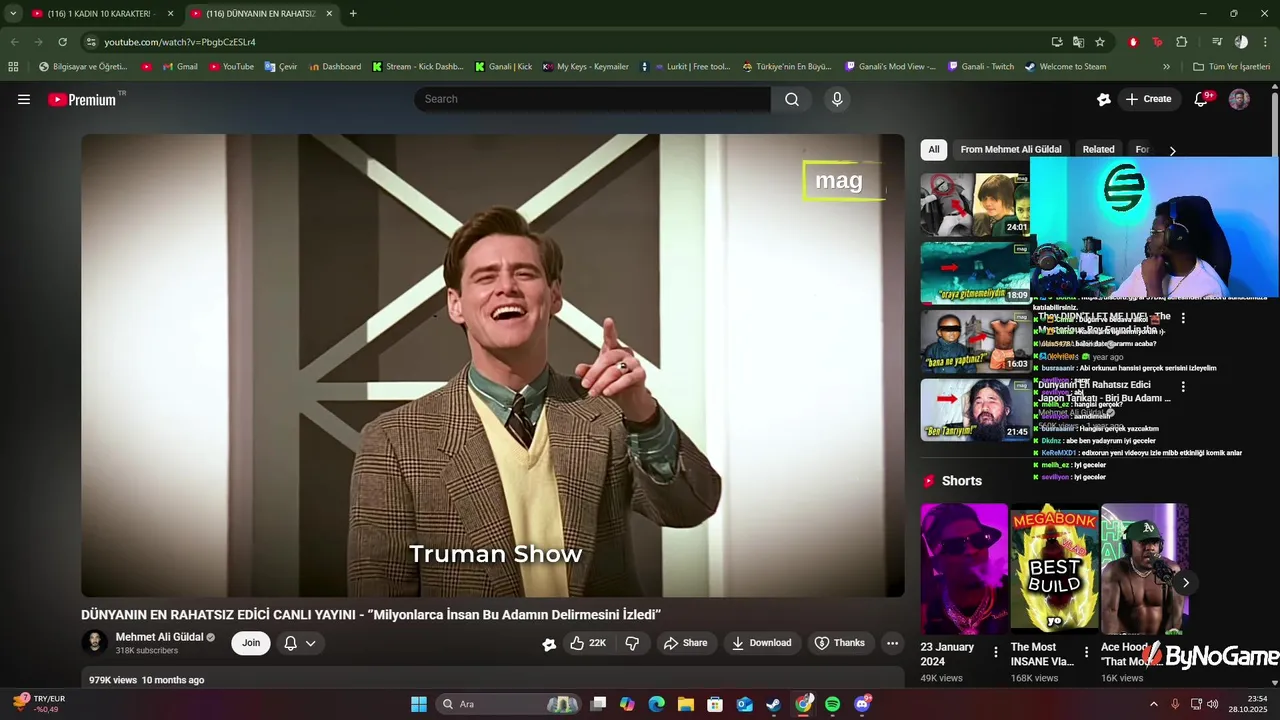Image resolution: width=1280 pixels, height=720 pixels.
Task: Open 'Ganali - Twitch' bookmark
Action: click(x=979, y=67)
